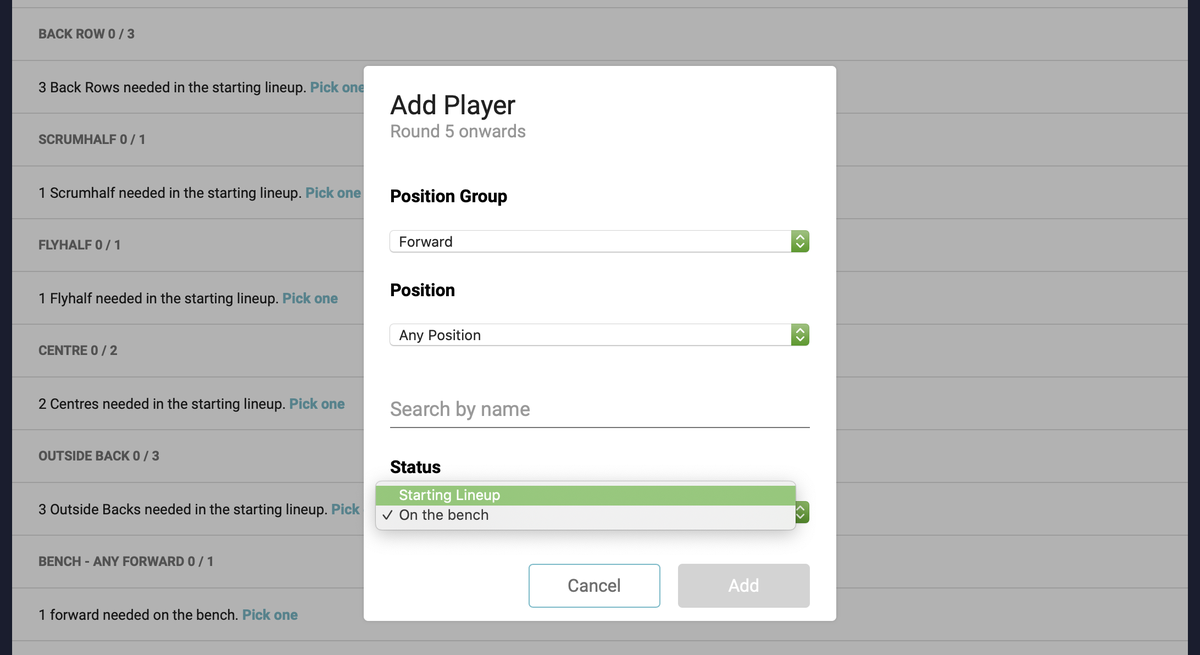Click Pick one link for Scrumhalf
This screenshot has height=655, width=1200.
point(333,192)
